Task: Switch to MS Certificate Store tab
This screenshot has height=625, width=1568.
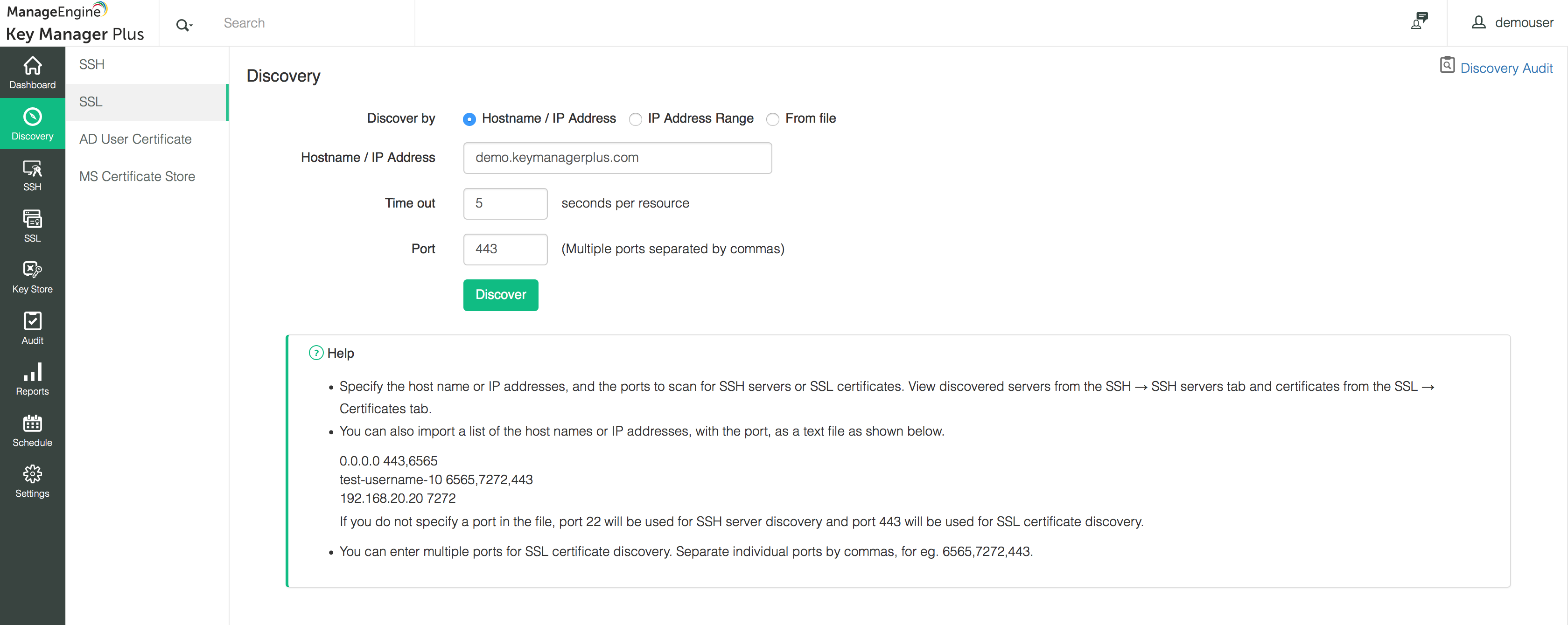Action: pos(137,176)
